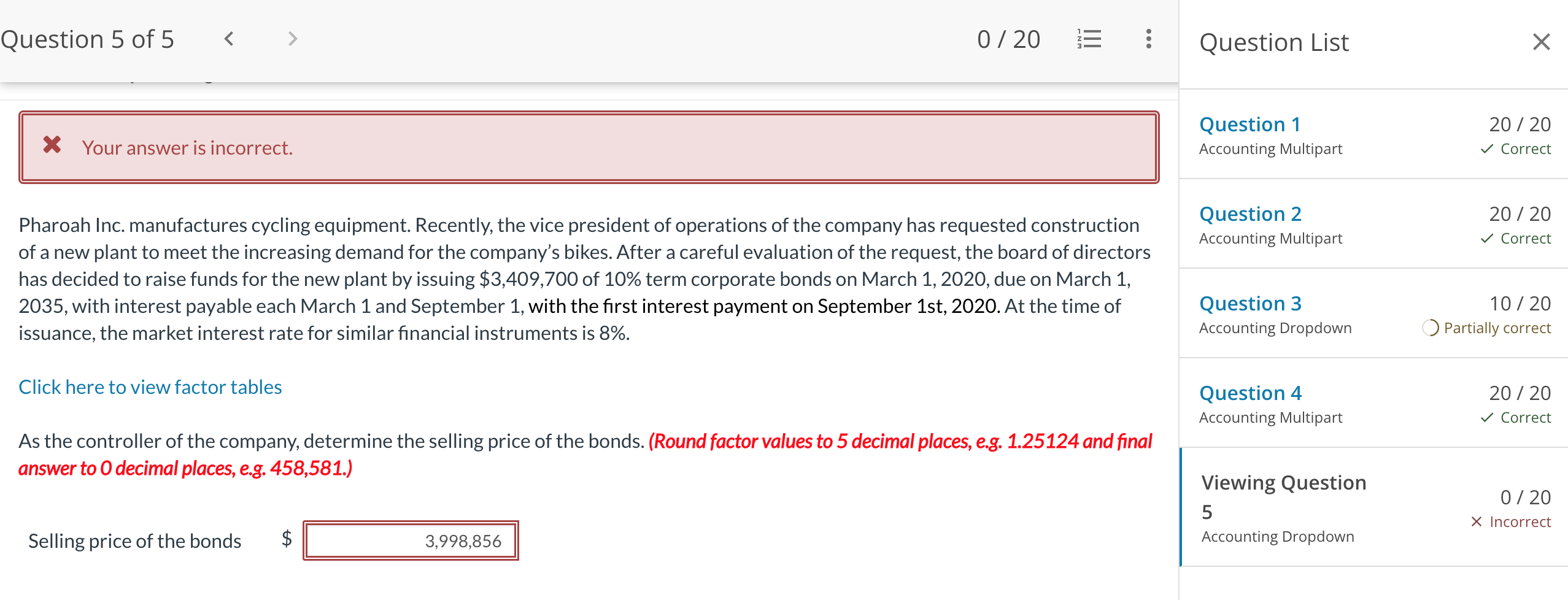The width and height of the screenshot is (1568, 600).
Task: Click here to view factor tables link
Action: pyautogui.click(x=150, y=387)
